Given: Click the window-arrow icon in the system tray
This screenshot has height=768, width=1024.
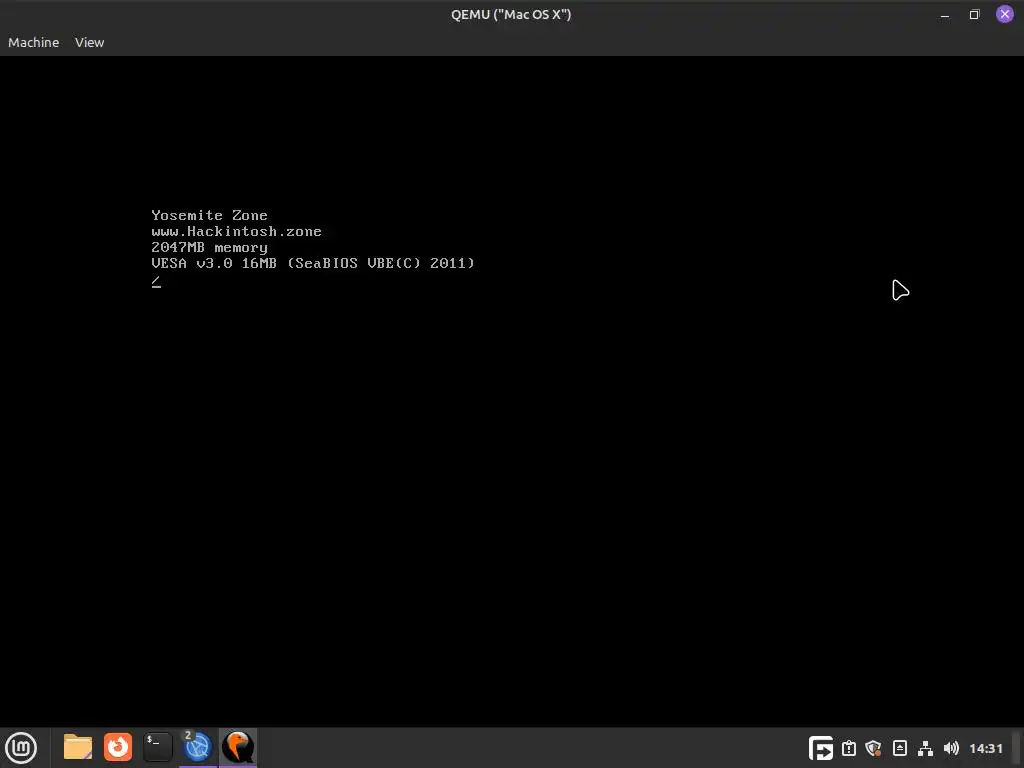Looking at the screenshot, I should point(821,748).
